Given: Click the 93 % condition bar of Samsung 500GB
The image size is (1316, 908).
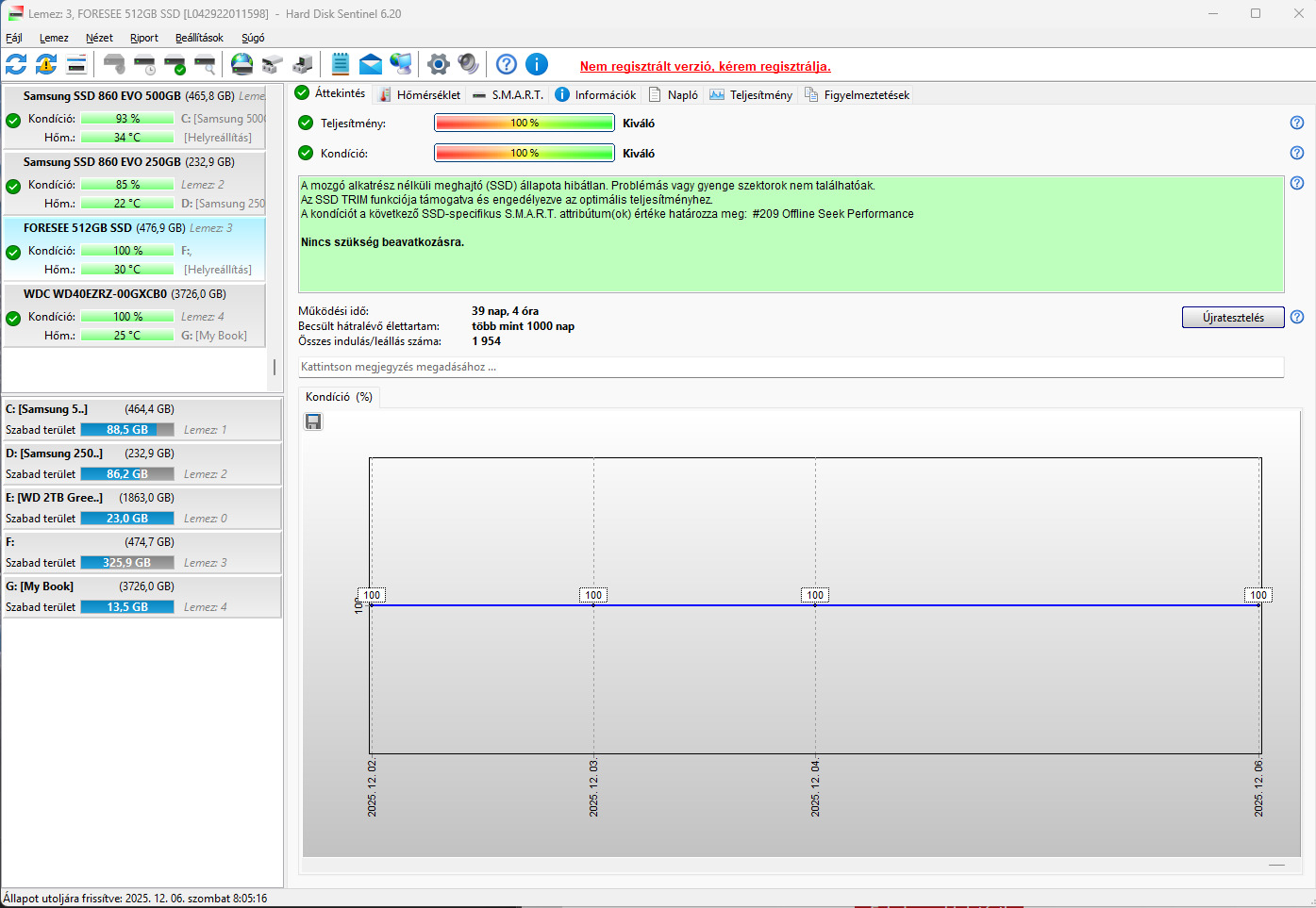Looking at the screenshot, I should click(x=127, y=119).
